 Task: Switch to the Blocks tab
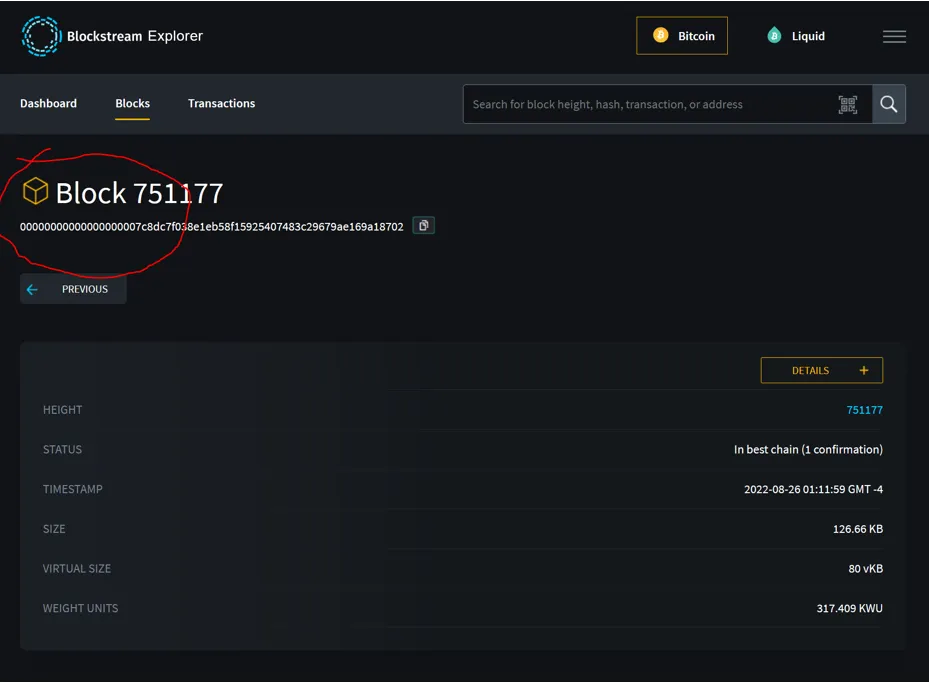point(132,103)
